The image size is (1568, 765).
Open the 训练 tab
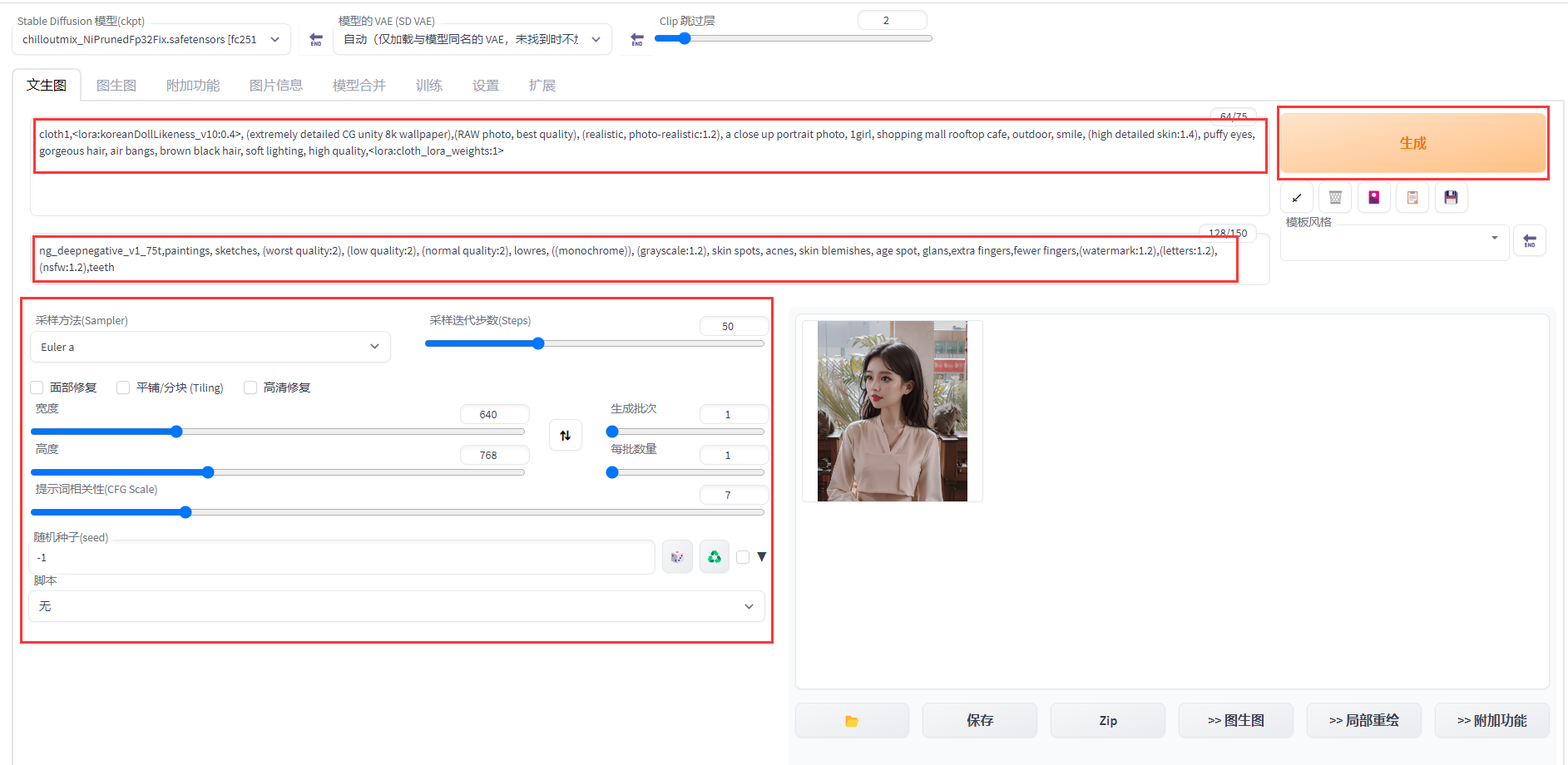click(429, 85)
